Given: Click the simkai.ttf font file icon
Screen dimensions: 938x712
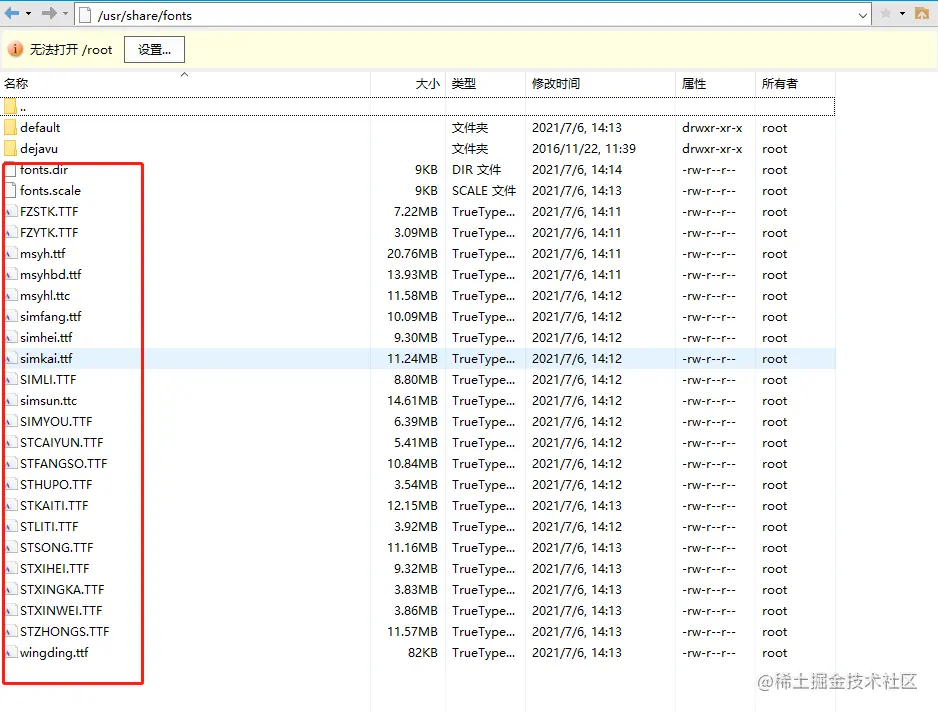Looking at the screenshot, I should [x=10, y=358].
